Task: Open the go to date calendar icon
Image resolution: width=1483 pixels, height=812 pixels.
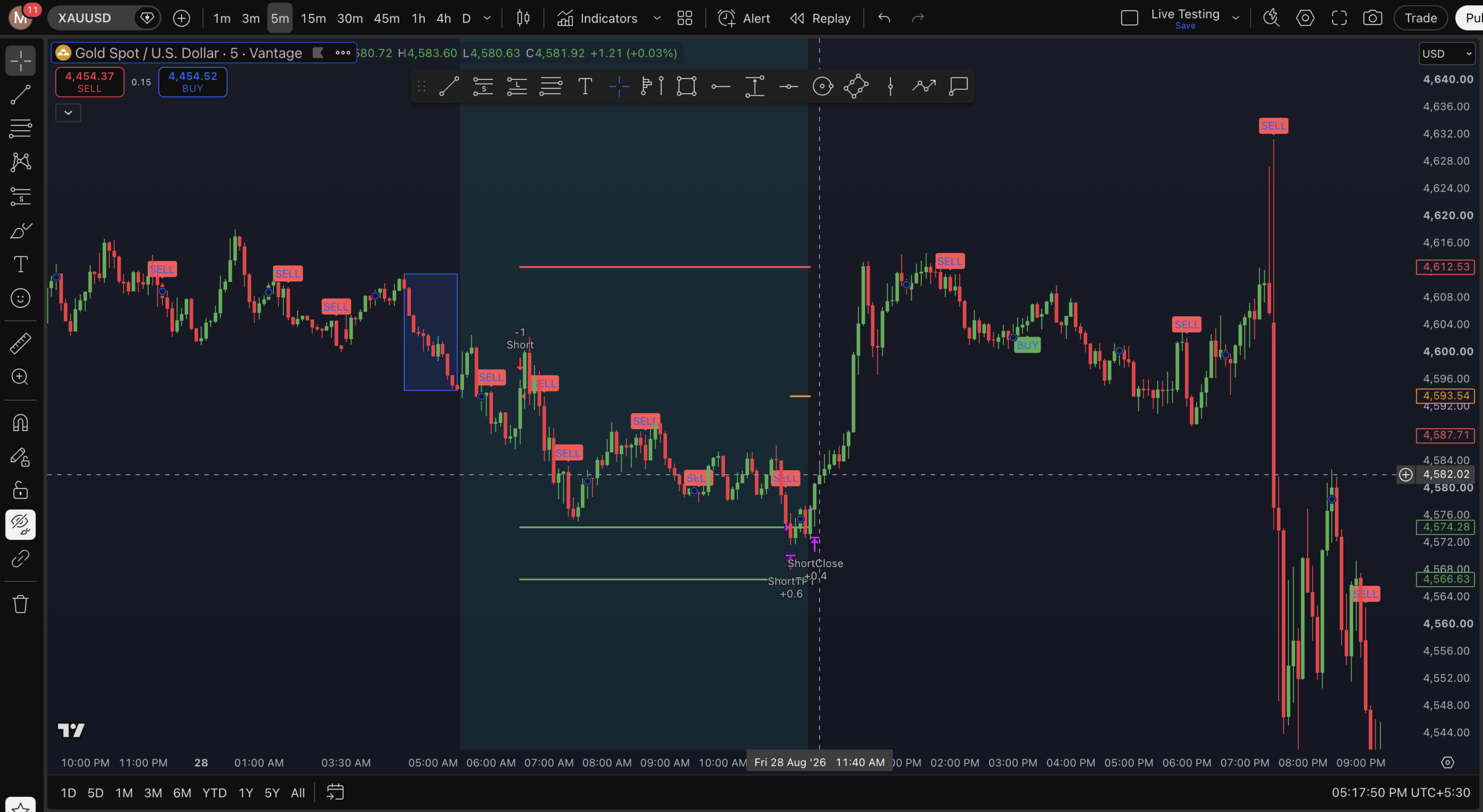Action: tap(335, 792)
